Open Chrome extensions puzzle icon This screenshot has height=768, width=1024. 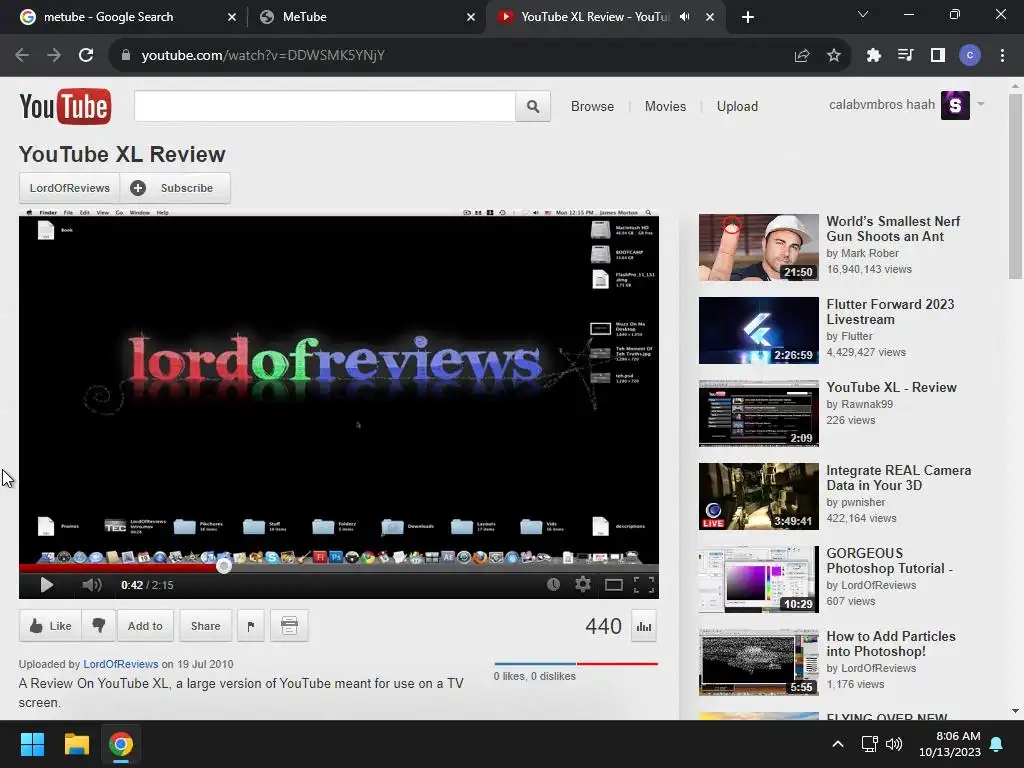874,56
